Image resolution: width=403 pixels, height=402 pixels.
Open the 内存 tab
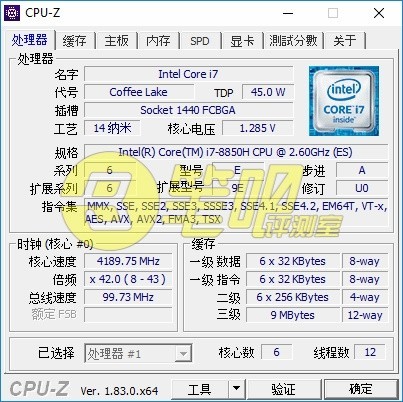158,41
